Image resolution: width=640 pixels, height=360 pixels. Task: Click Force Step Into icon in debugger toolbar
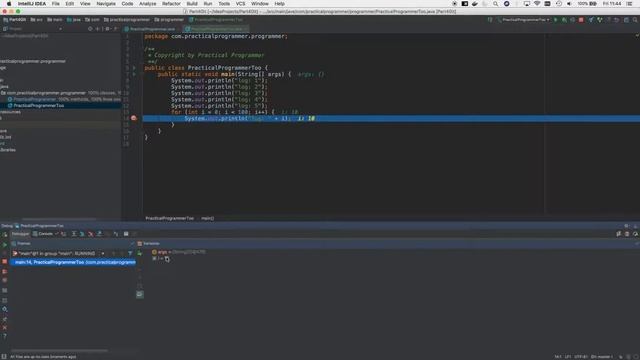coord(91,234)
